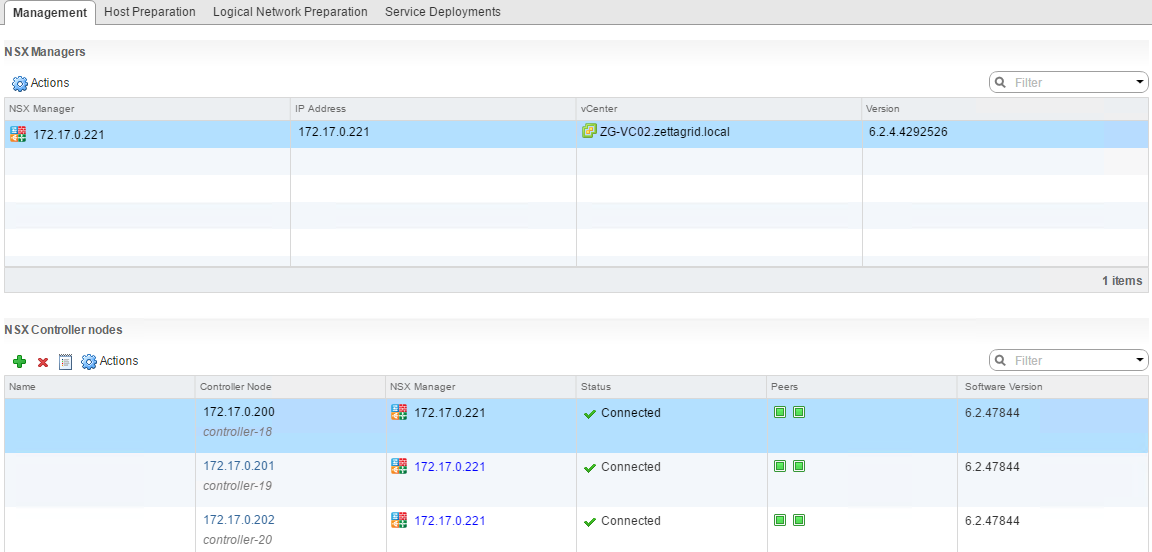Click Connected status text for controller-20
This screenshot has width=1152, height=552.
[630, 521]
